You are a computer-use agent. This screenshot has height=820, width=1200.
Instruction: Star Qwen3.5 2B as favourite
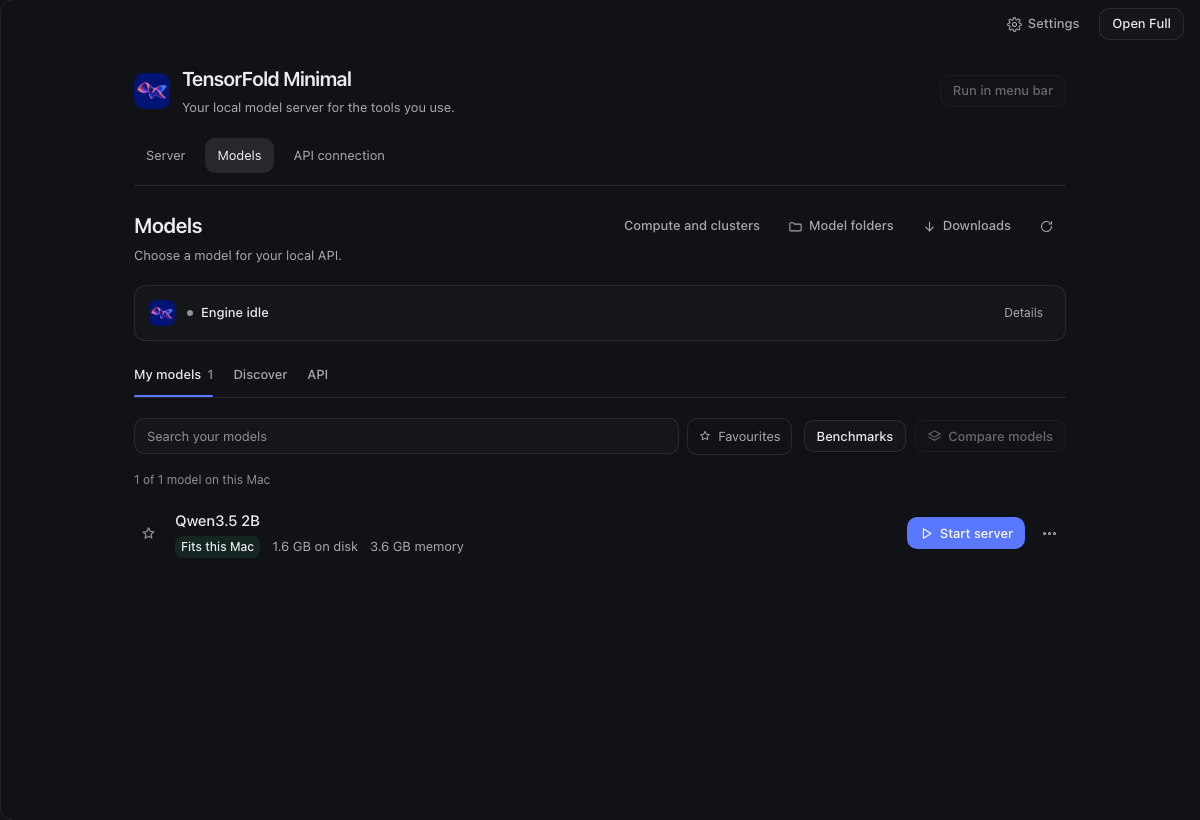click(x=148, y=534)
